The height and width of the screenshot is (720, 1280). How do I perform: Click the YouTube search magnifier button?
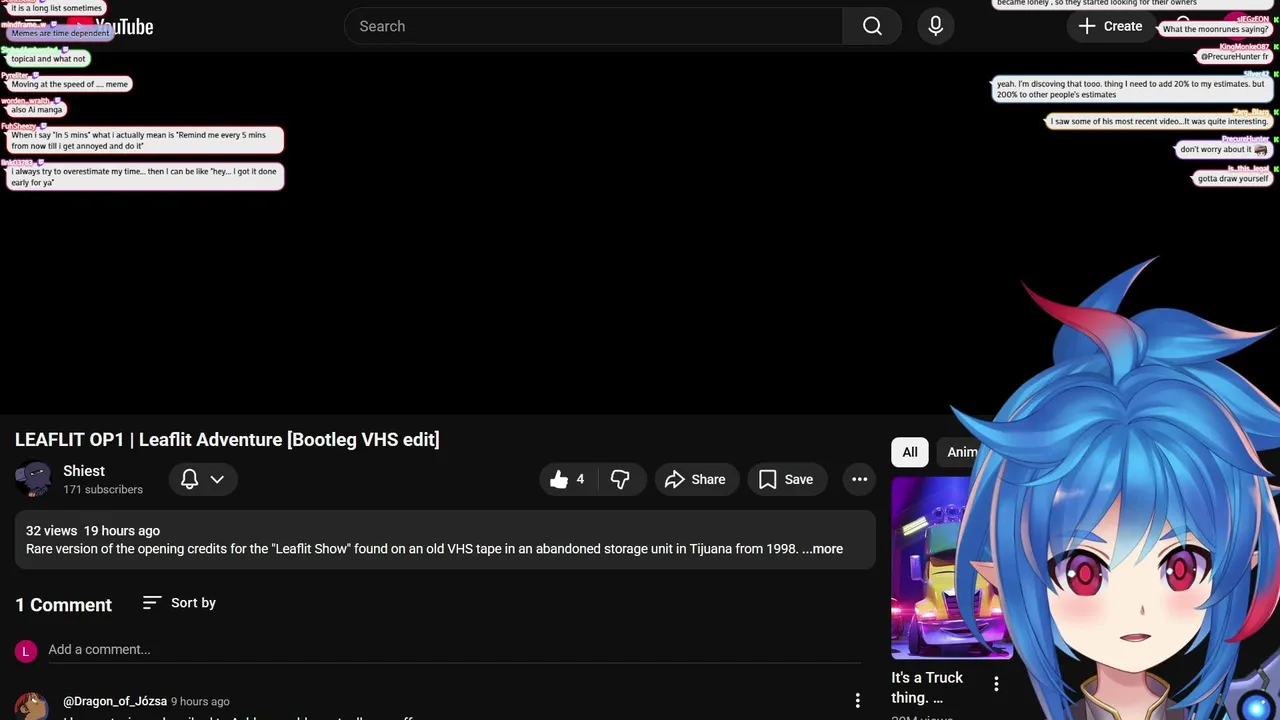click(872, 26)
